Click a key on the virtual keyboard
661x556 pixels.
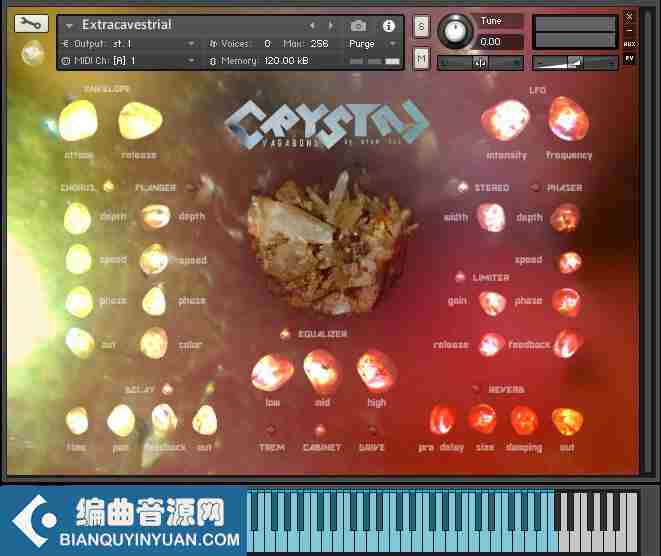pyautogui.click(x=443, y=521)
